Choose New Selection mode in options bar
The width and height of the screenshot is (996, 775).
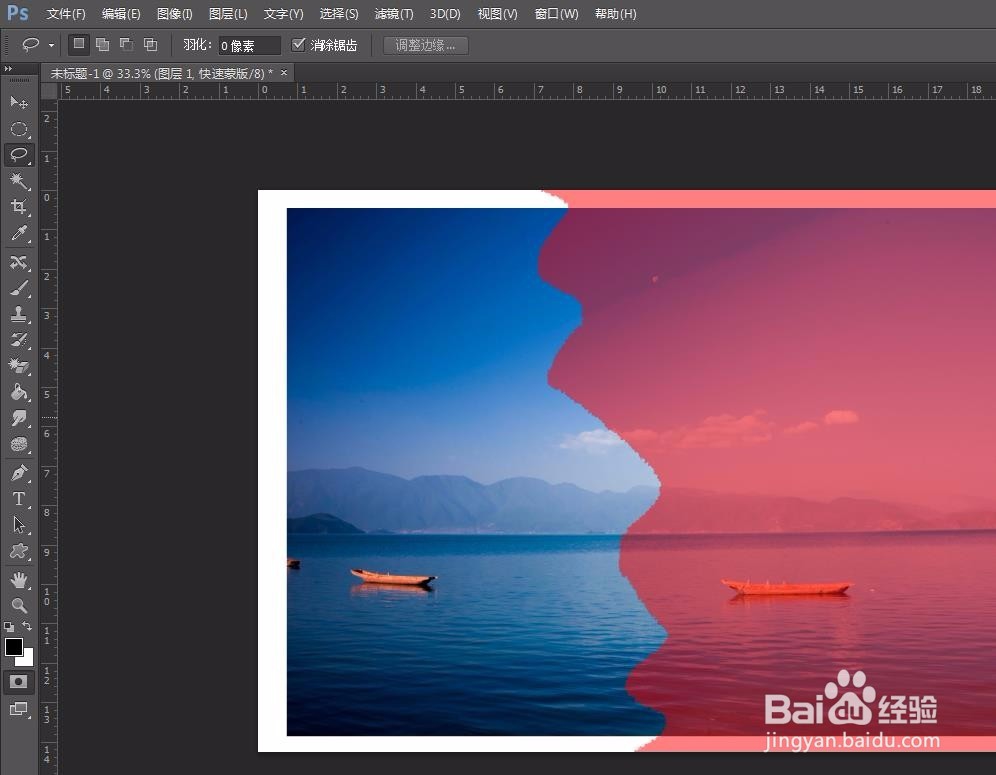coord(79,44)
